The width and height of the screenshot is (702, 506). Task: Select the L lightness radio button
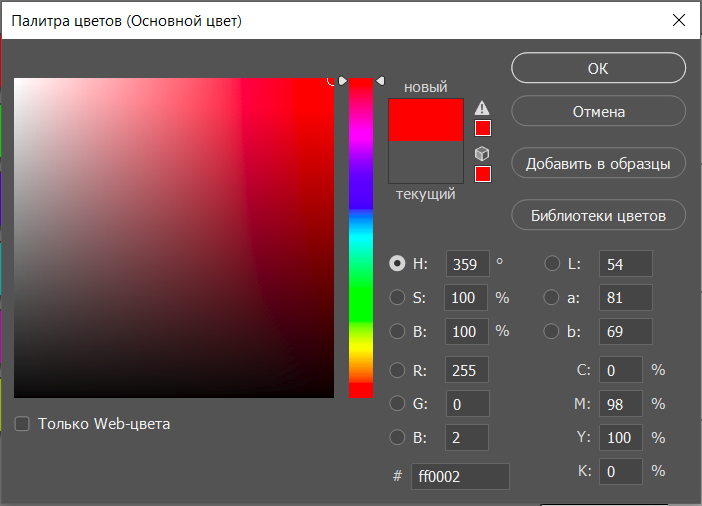click(552, 264)
